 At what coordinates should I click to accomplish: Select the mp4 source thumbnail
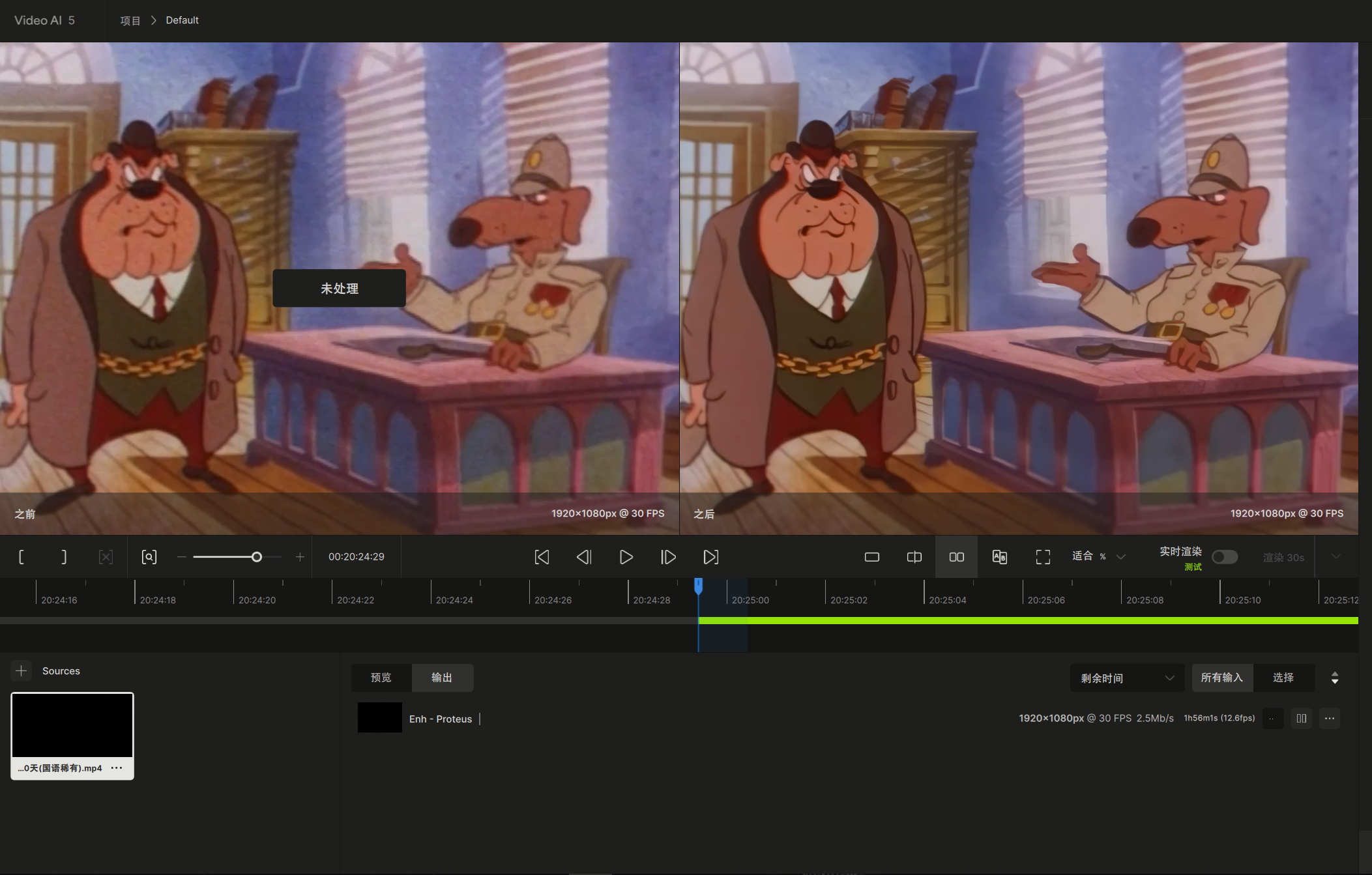click(72, 725)
